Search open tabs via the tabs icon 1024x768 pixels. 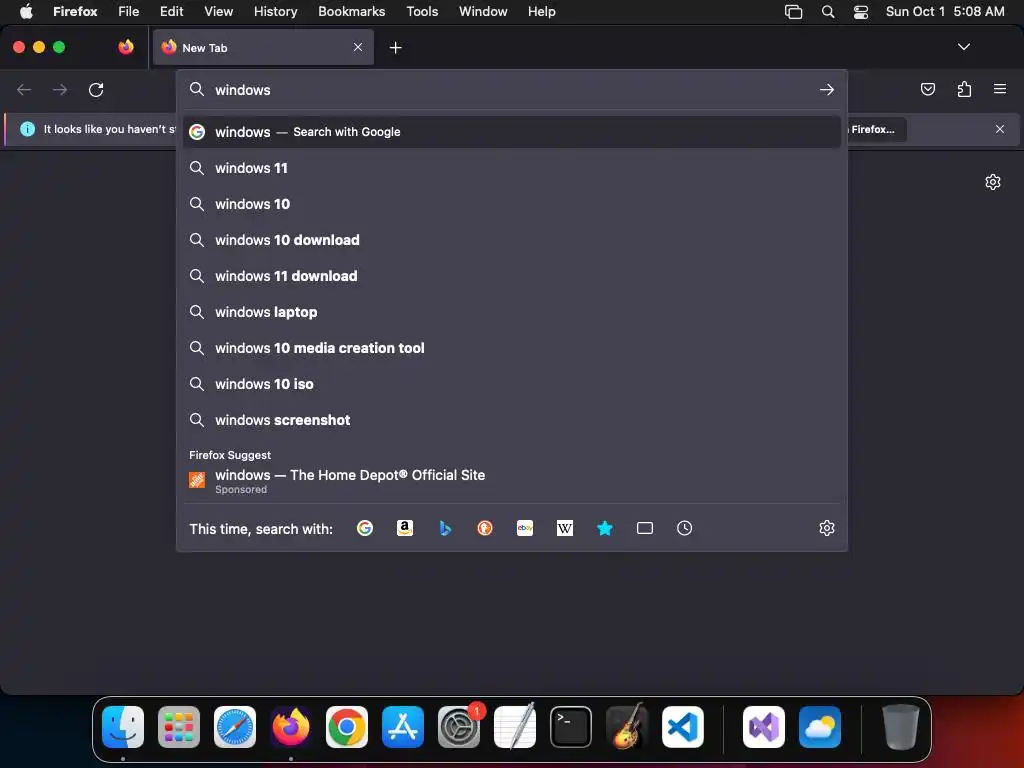pos(645,528)
